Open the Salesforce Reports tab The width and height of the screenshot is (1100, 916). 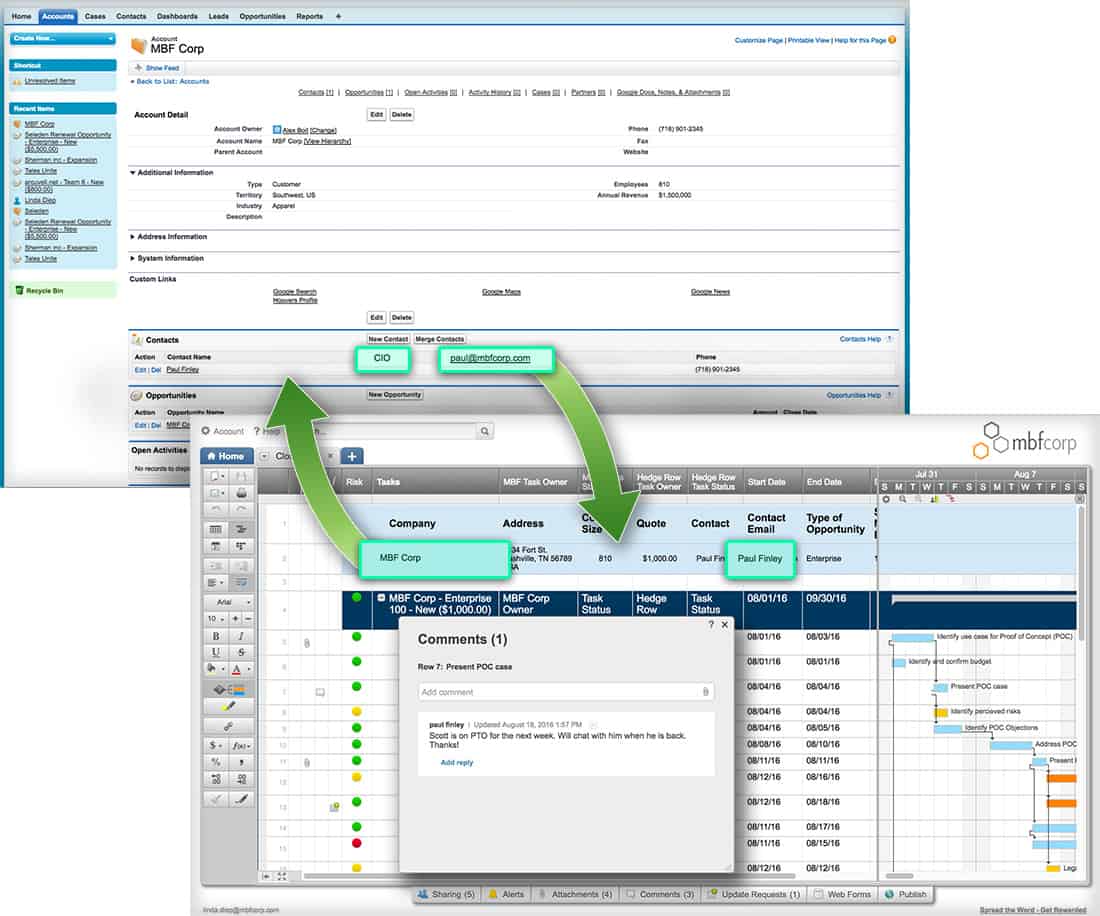309,16
